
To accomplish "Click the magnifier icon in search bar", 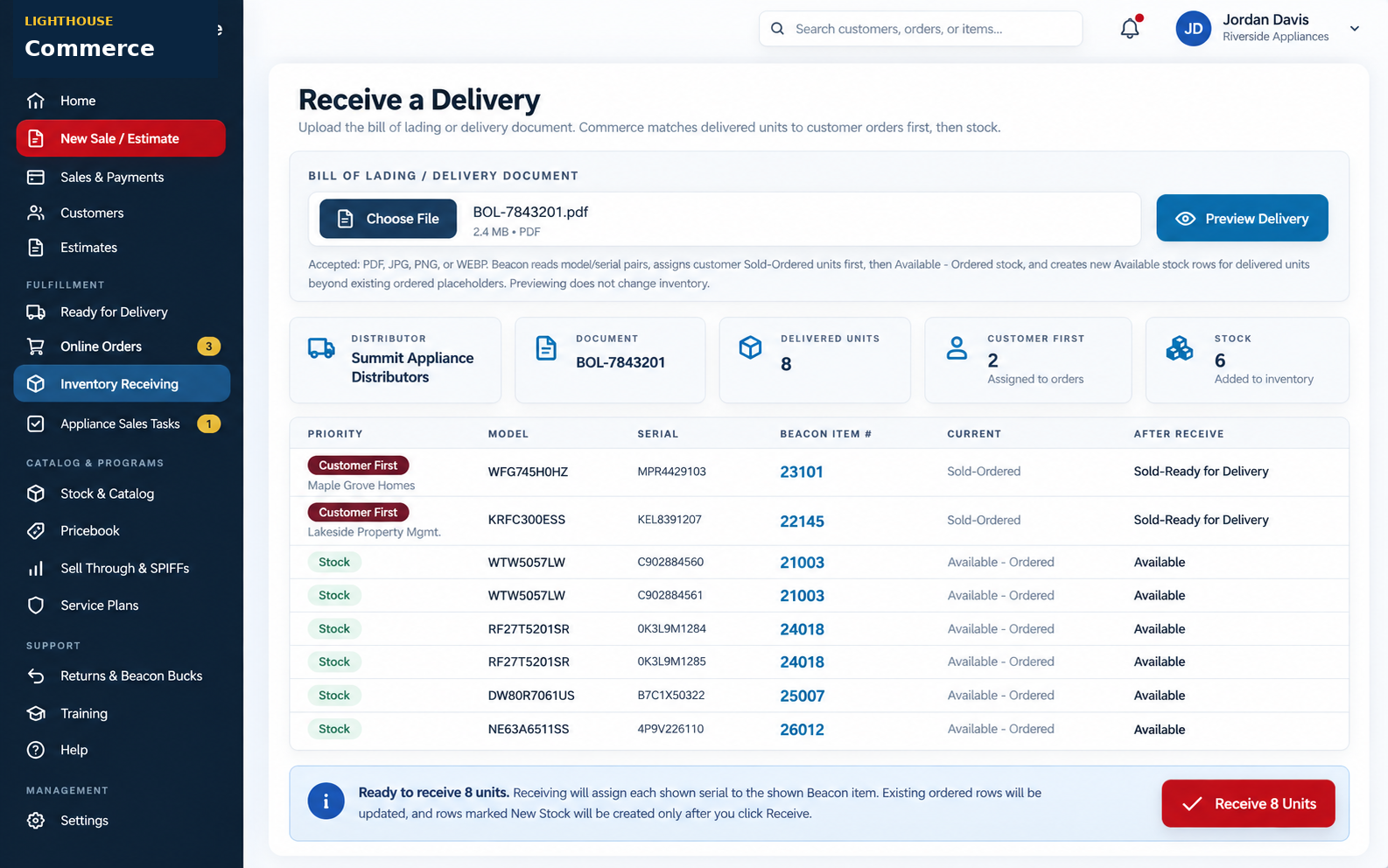I will (x=777, y=29).
